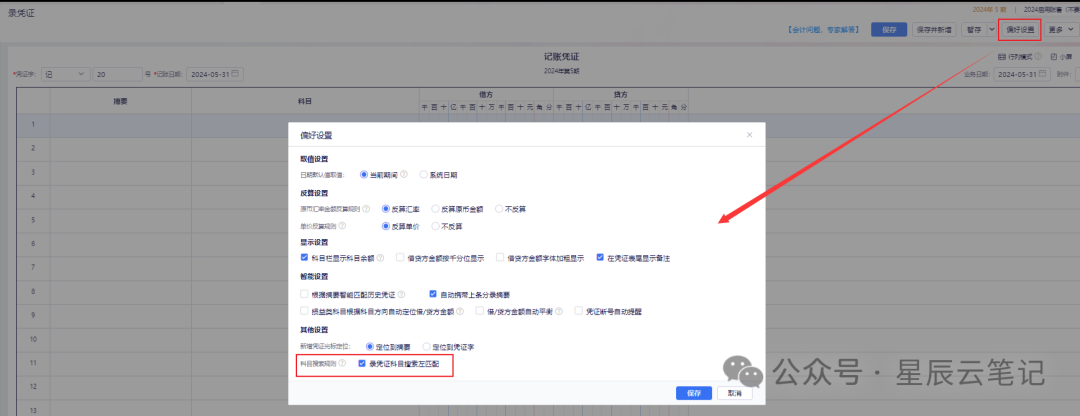This screenshot has height=416, width=1080.
Task: Click 摘要 column header
Action: 121,101
